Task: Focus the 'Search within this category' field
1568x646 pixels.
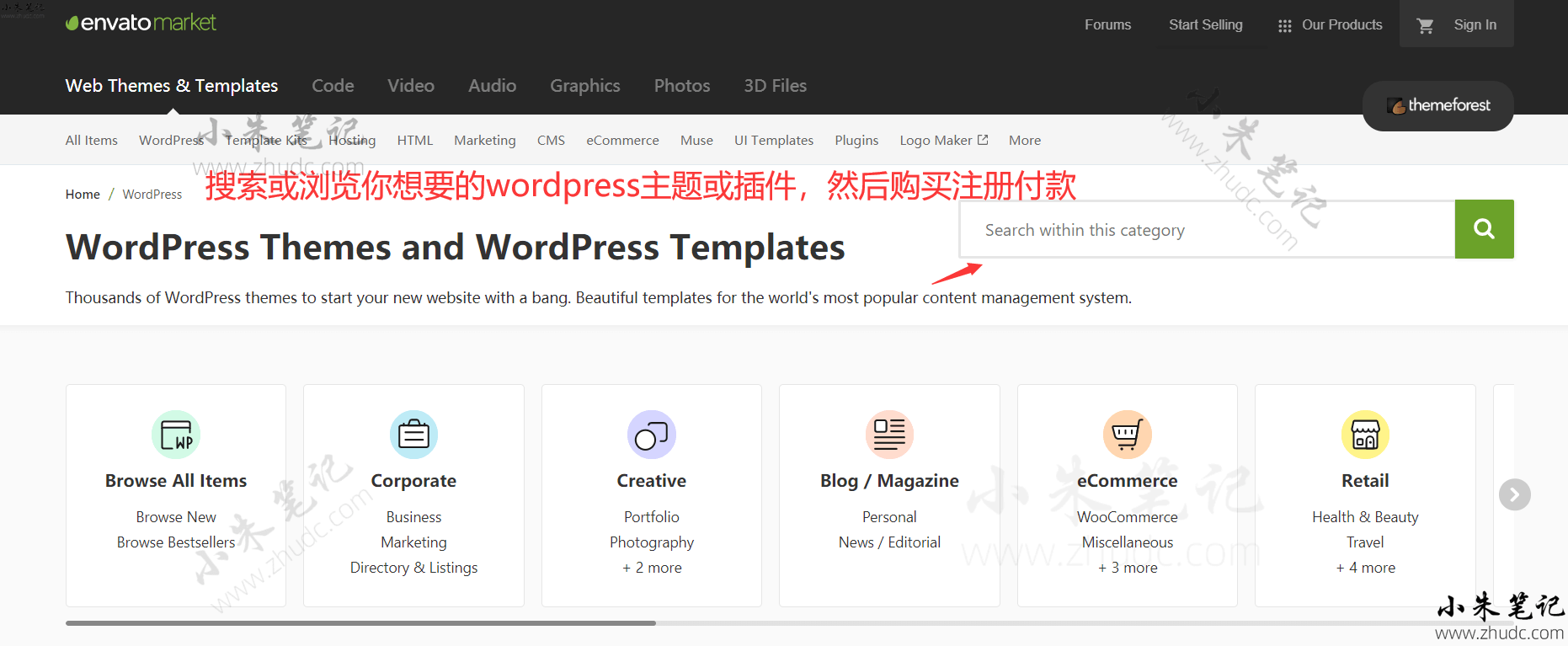Action: click(1206, 230)
